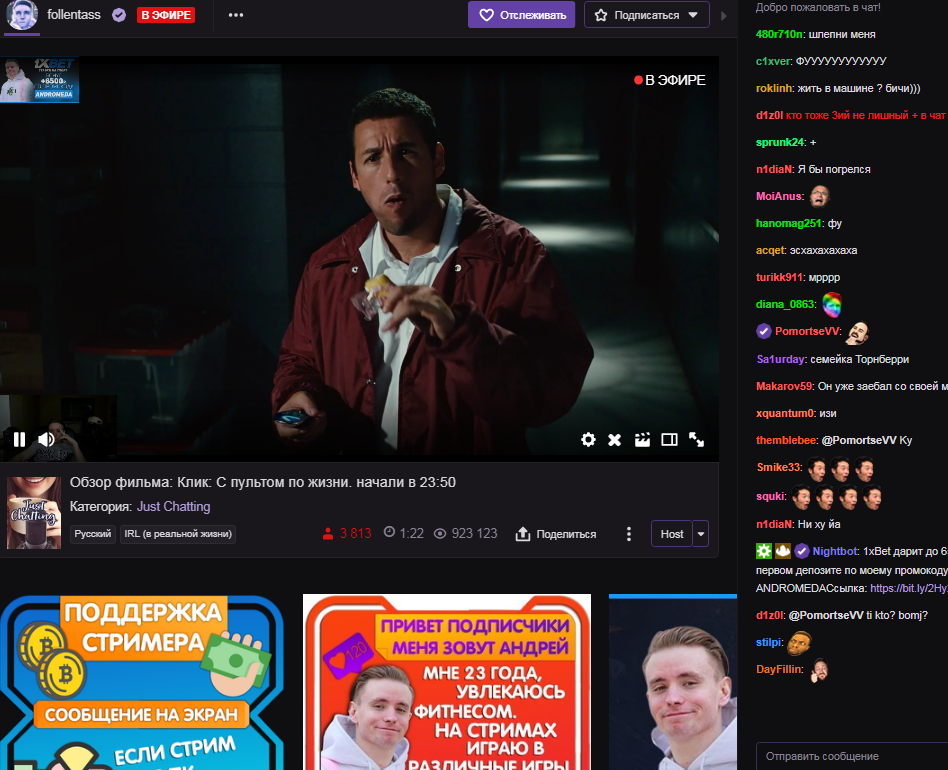Open the Привет подписчики about panel
Screen dimensions: 948x770
pos(447,682)
